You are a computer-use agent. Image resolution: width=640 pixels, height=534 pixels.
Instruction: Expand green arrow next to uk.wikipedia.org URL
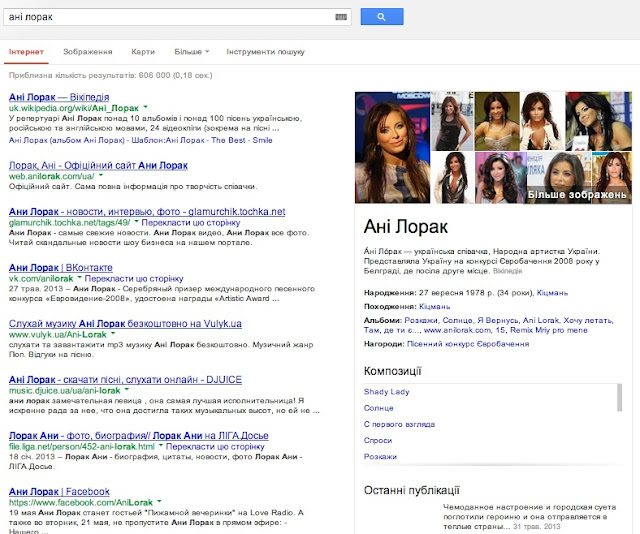(145, 107)
